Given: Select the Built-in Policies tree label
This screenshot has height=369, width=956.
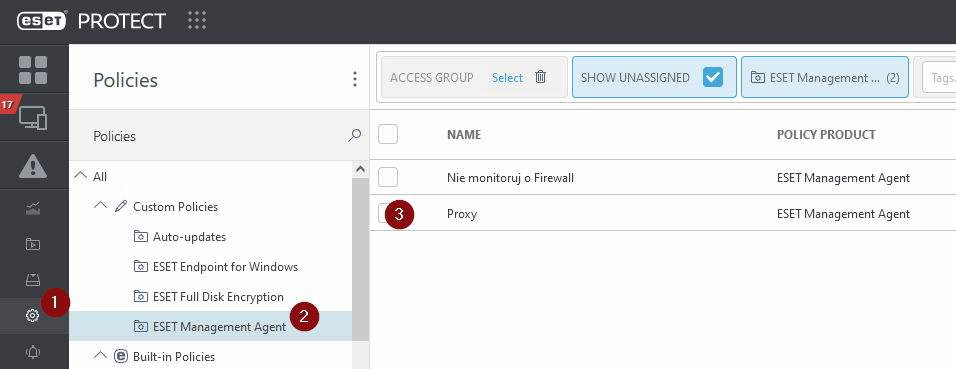Looking at the screenshot, I should [x=174, y=356].
